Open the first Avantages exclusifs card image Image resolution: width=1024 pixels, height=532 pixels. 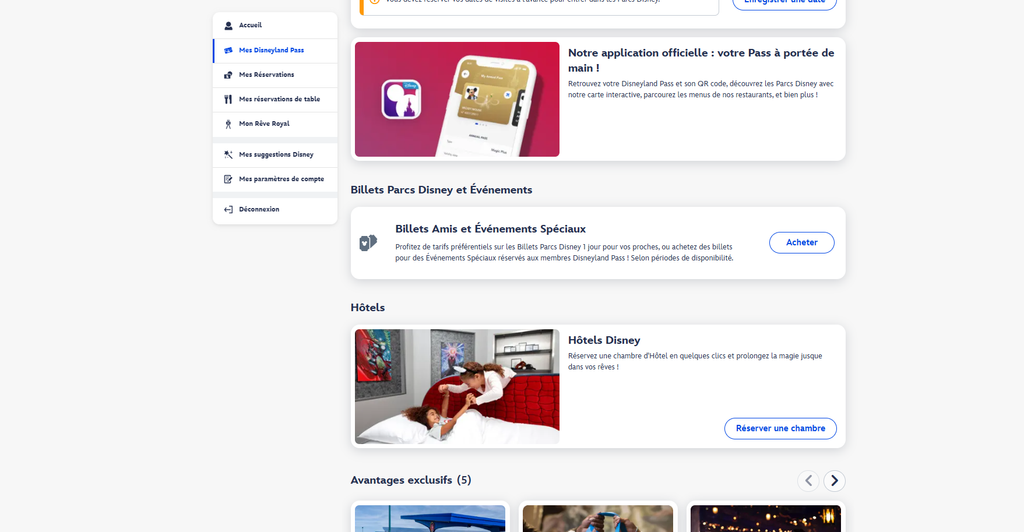tap(430, 518)
